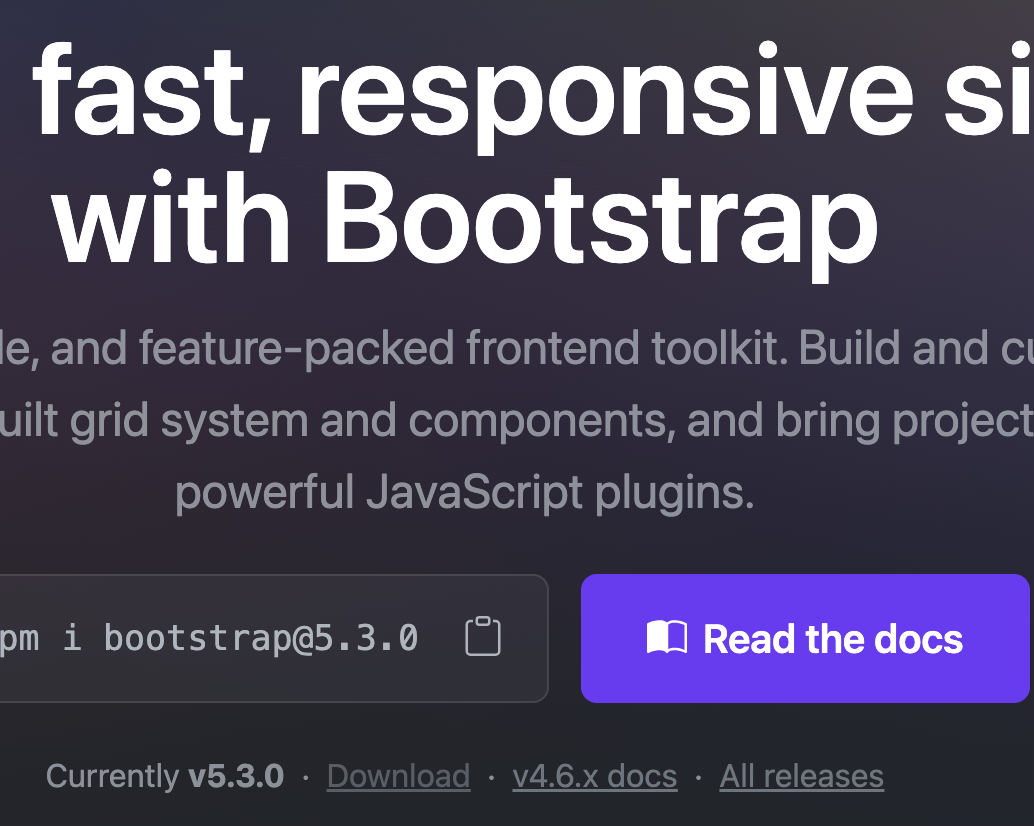View the All releases link

[801, 776]
